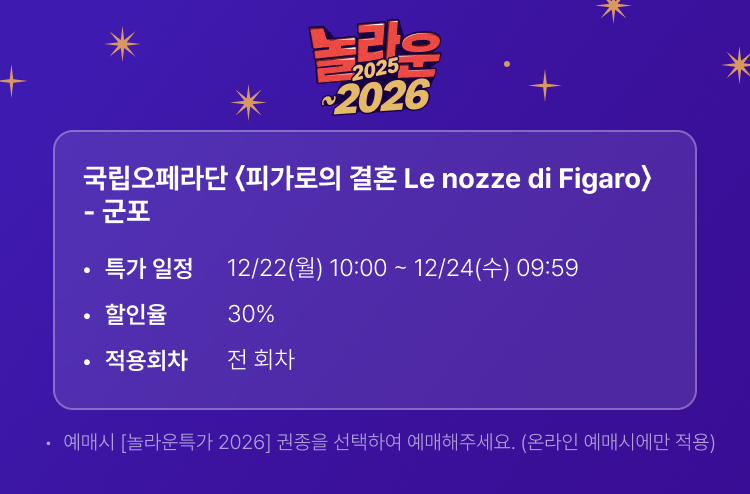
Task: Click the star sparkle left of the logo
Action: (x=122, y=43)
